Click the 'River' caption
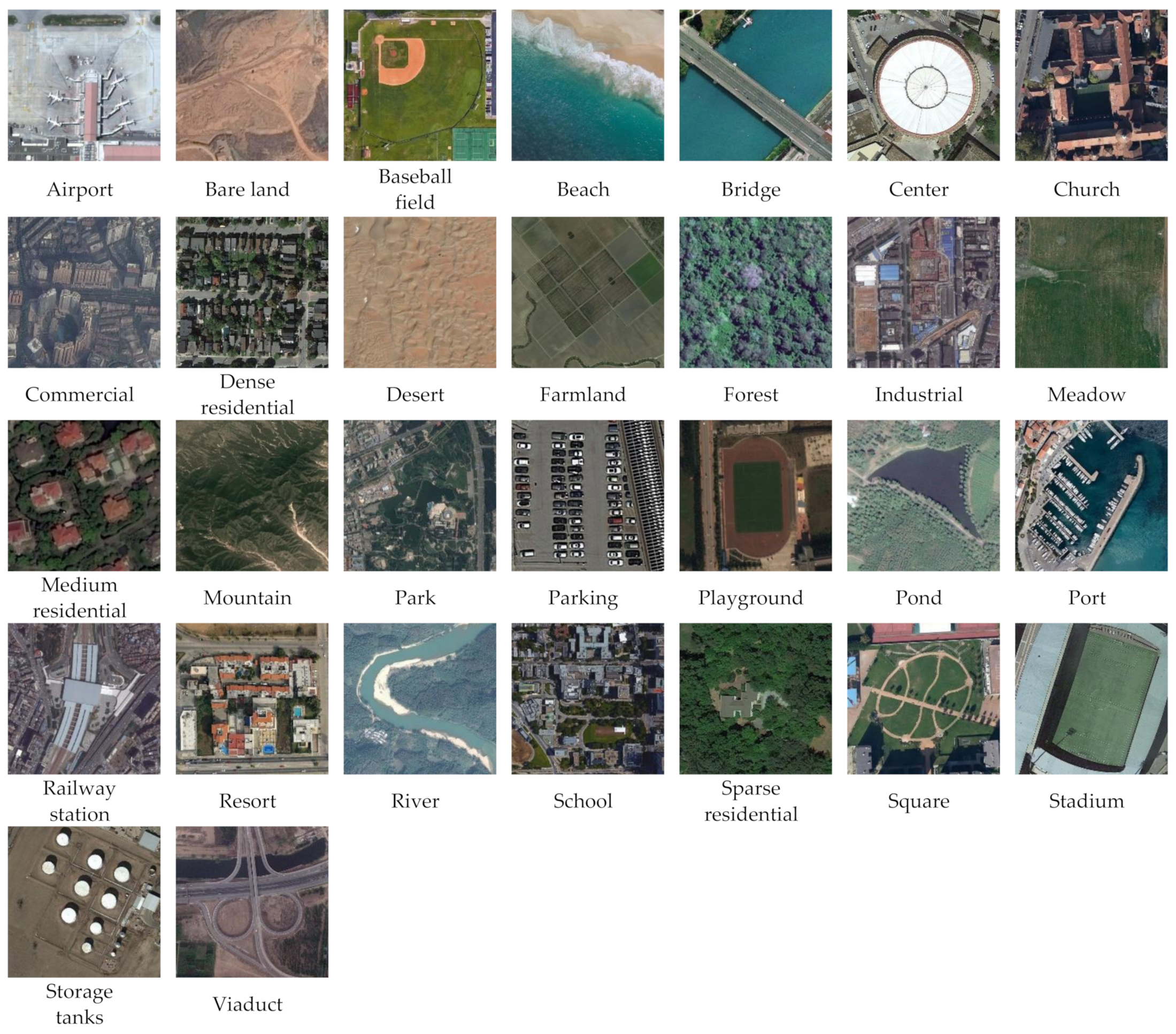The image size is (1176, 1034). (415, 801)
